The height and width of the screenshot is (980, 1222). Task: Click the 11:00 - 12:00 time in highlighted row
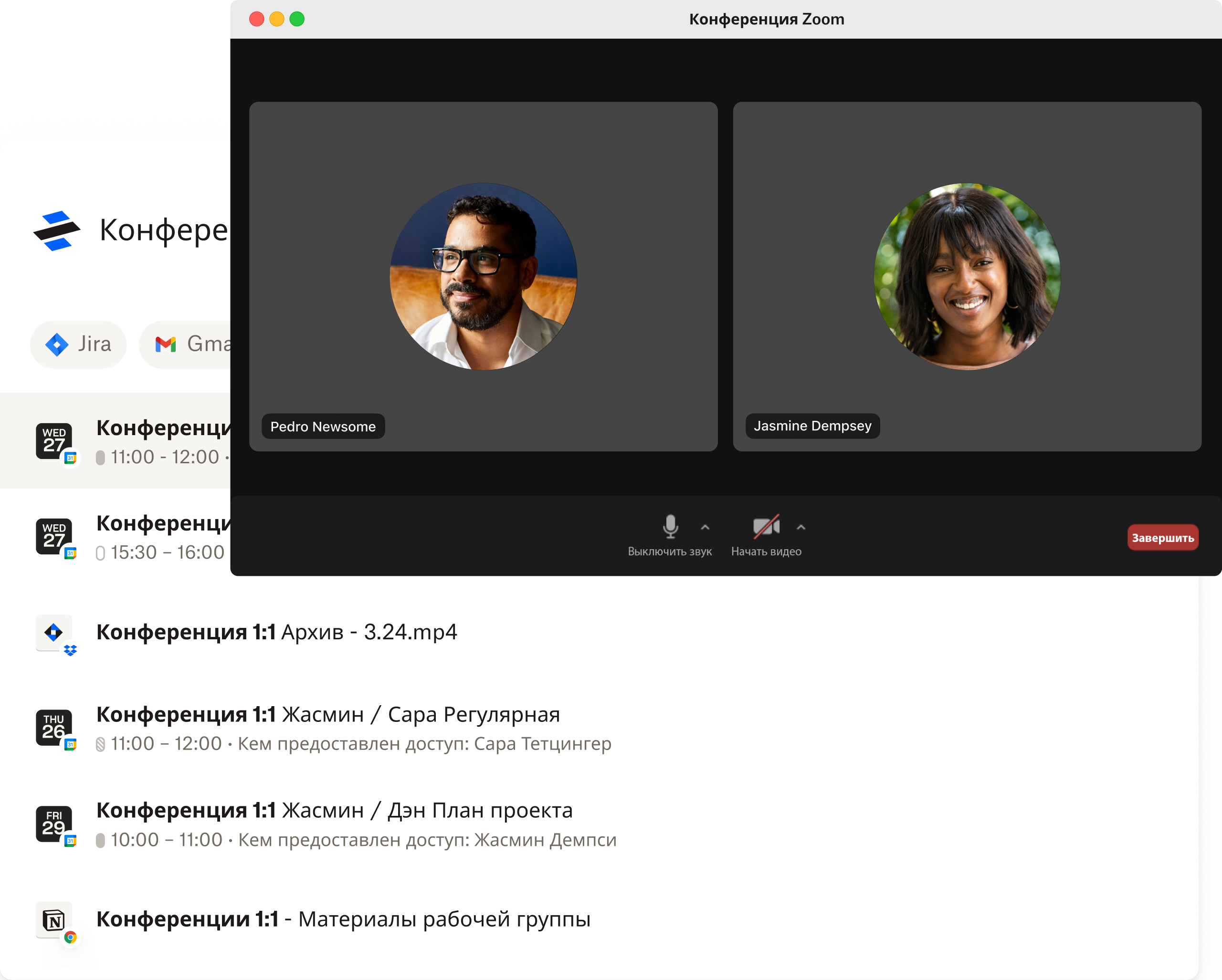pos(165,457)
